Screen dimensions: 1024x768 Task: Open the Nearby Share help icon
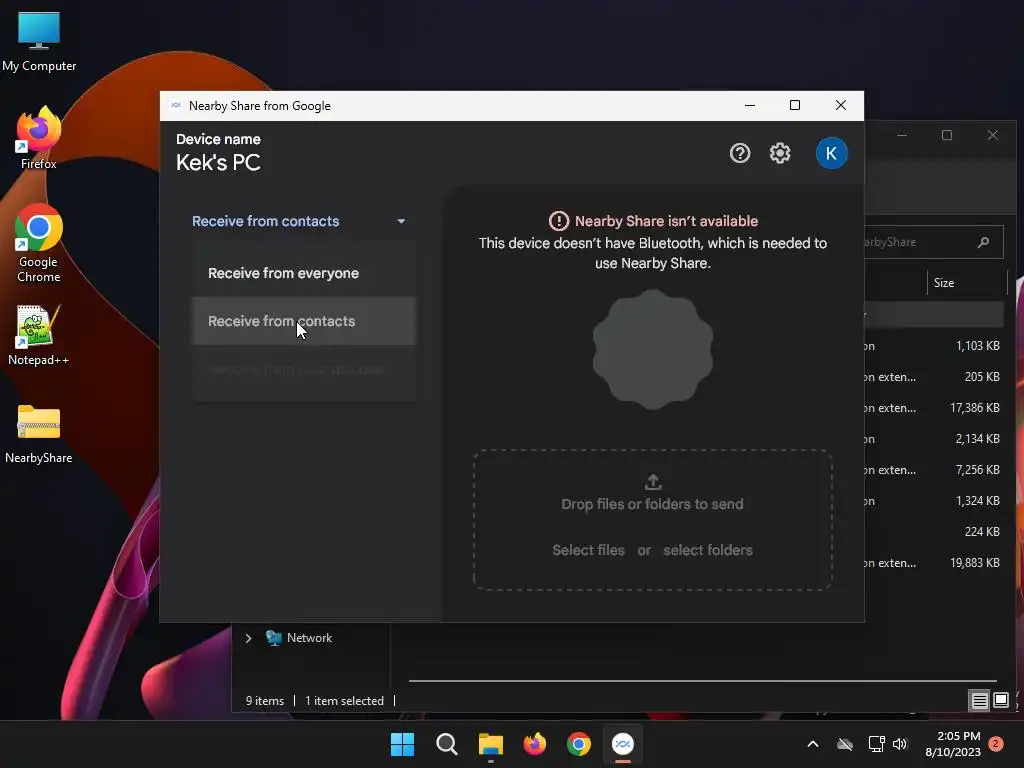739,153
